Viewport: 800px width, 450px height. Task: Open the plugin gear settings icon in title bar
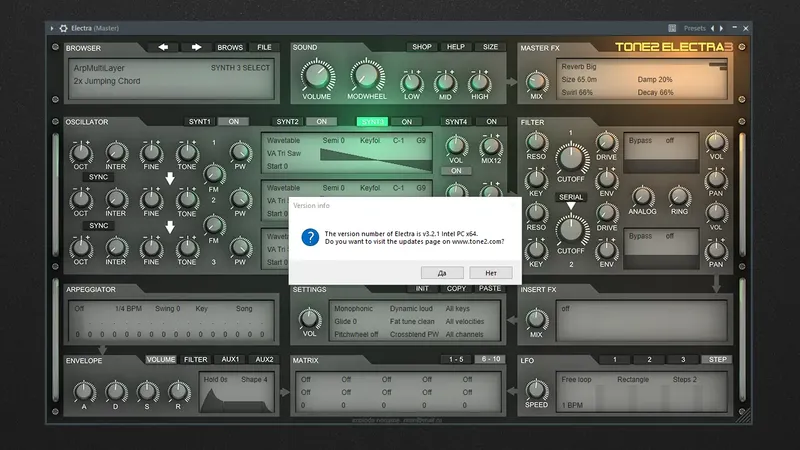tap(63, 29)
